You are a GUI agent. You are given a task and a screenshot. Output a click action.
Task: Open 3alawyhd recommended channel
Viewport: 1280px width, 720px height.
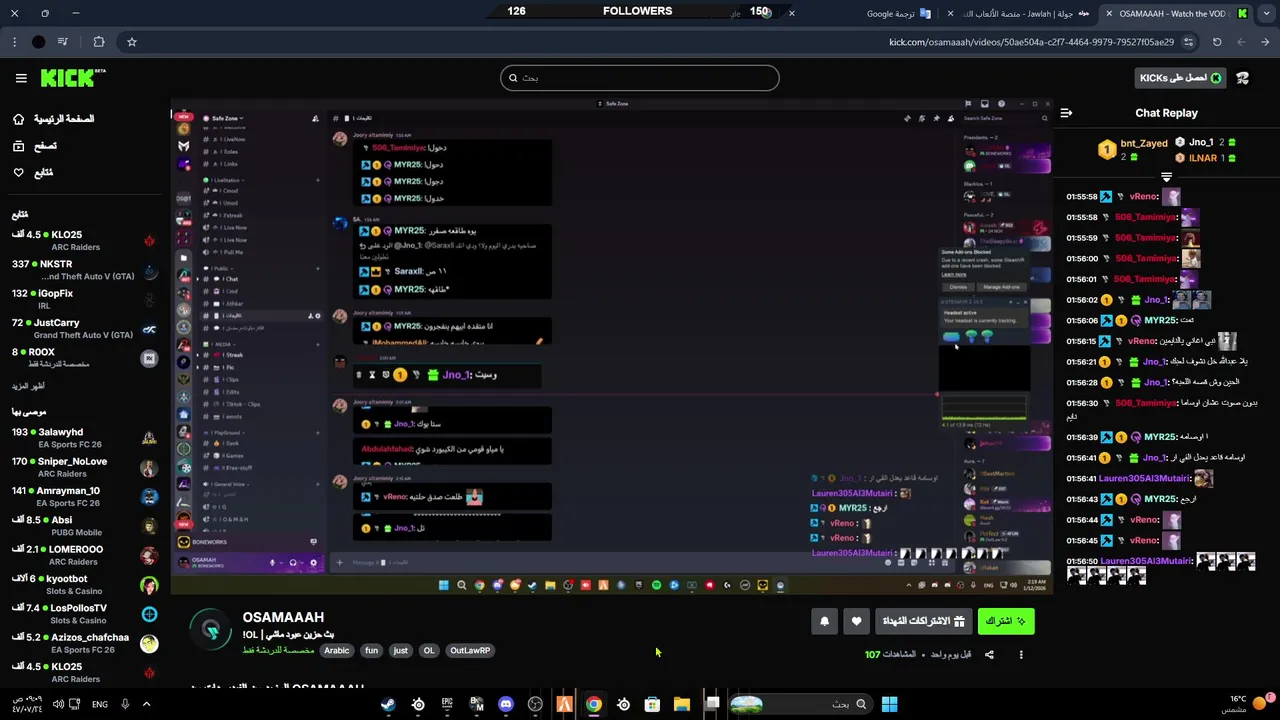[x=85, y=437]
